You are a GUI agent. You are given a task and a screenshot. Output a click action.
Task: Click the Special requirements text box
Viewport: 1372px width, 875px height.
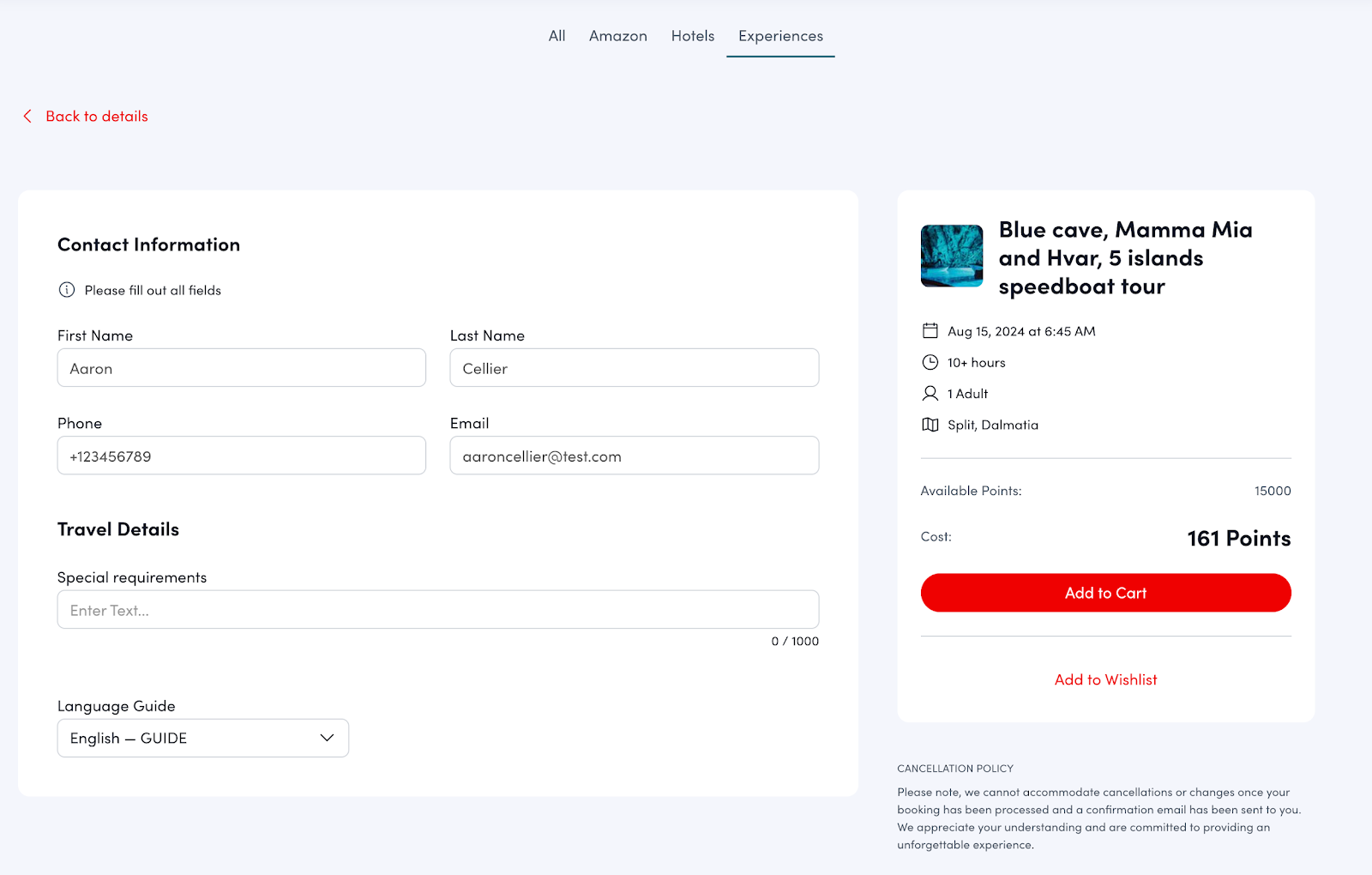437,610
